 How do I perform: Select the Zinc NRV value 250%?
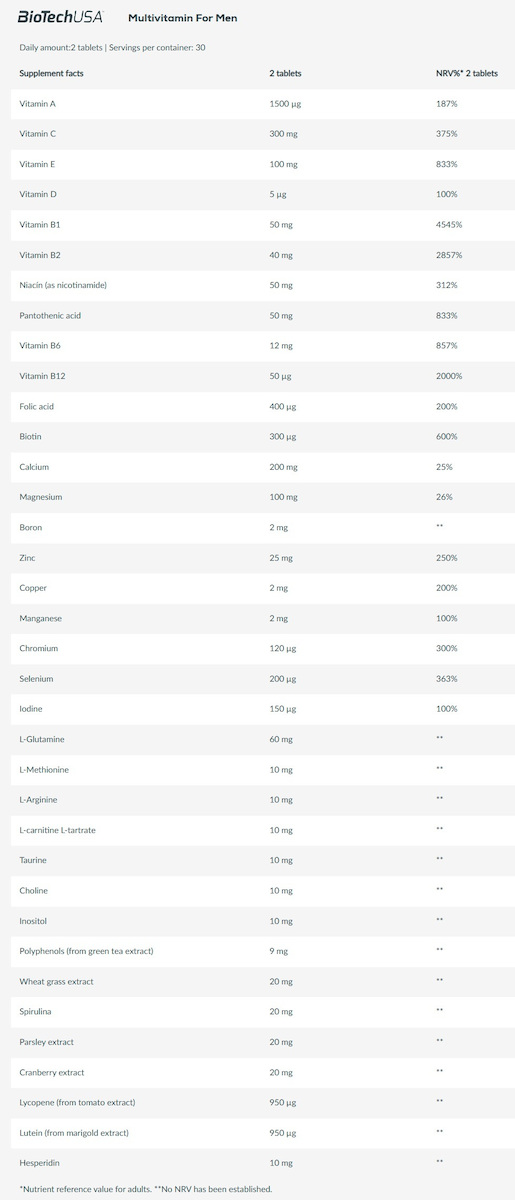447,558
